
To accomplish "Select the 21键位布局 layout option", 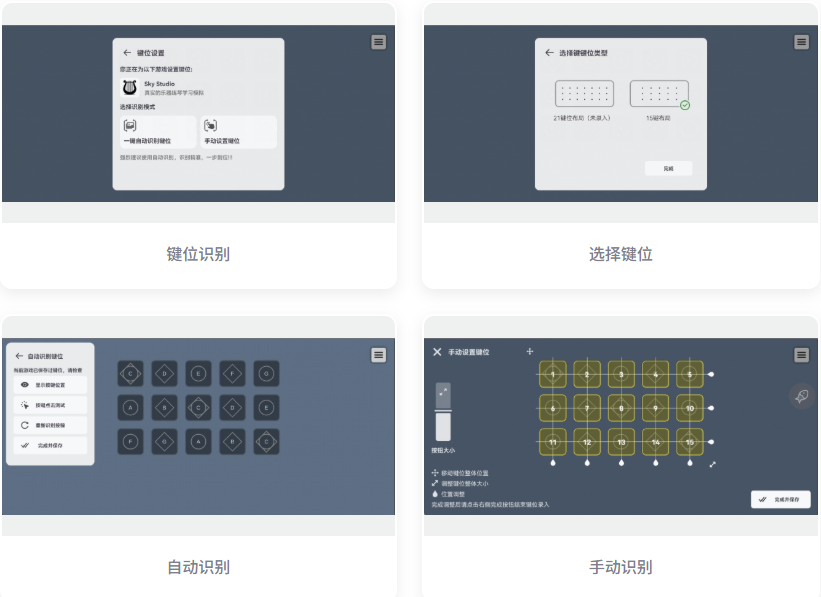I will click(x=584, y=92).
